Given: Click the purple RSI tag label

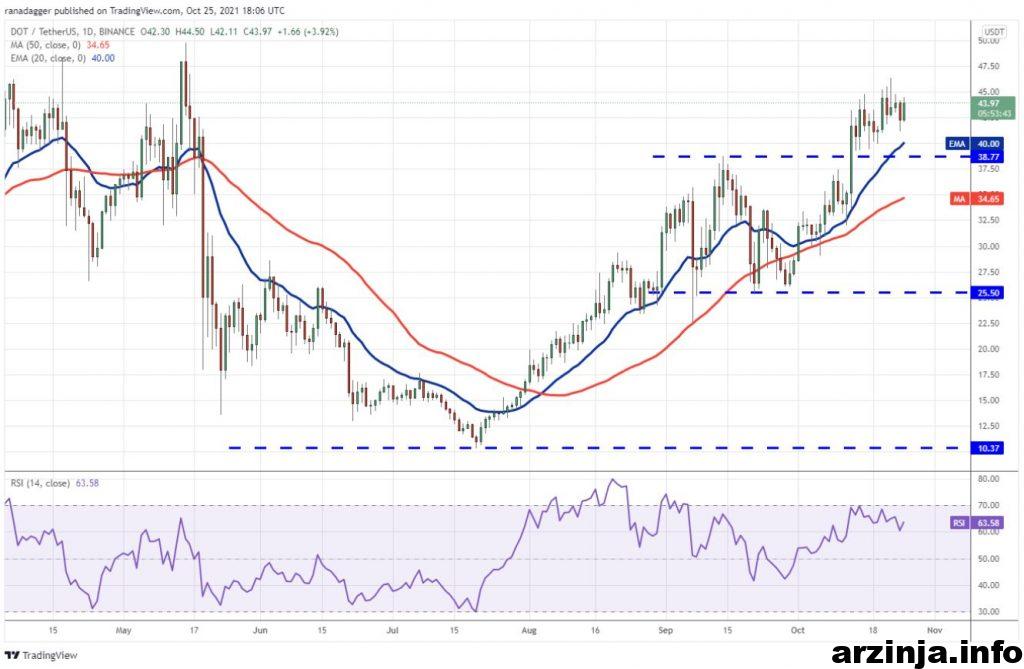Looking at the screenshot, I should tap(955, 523).
